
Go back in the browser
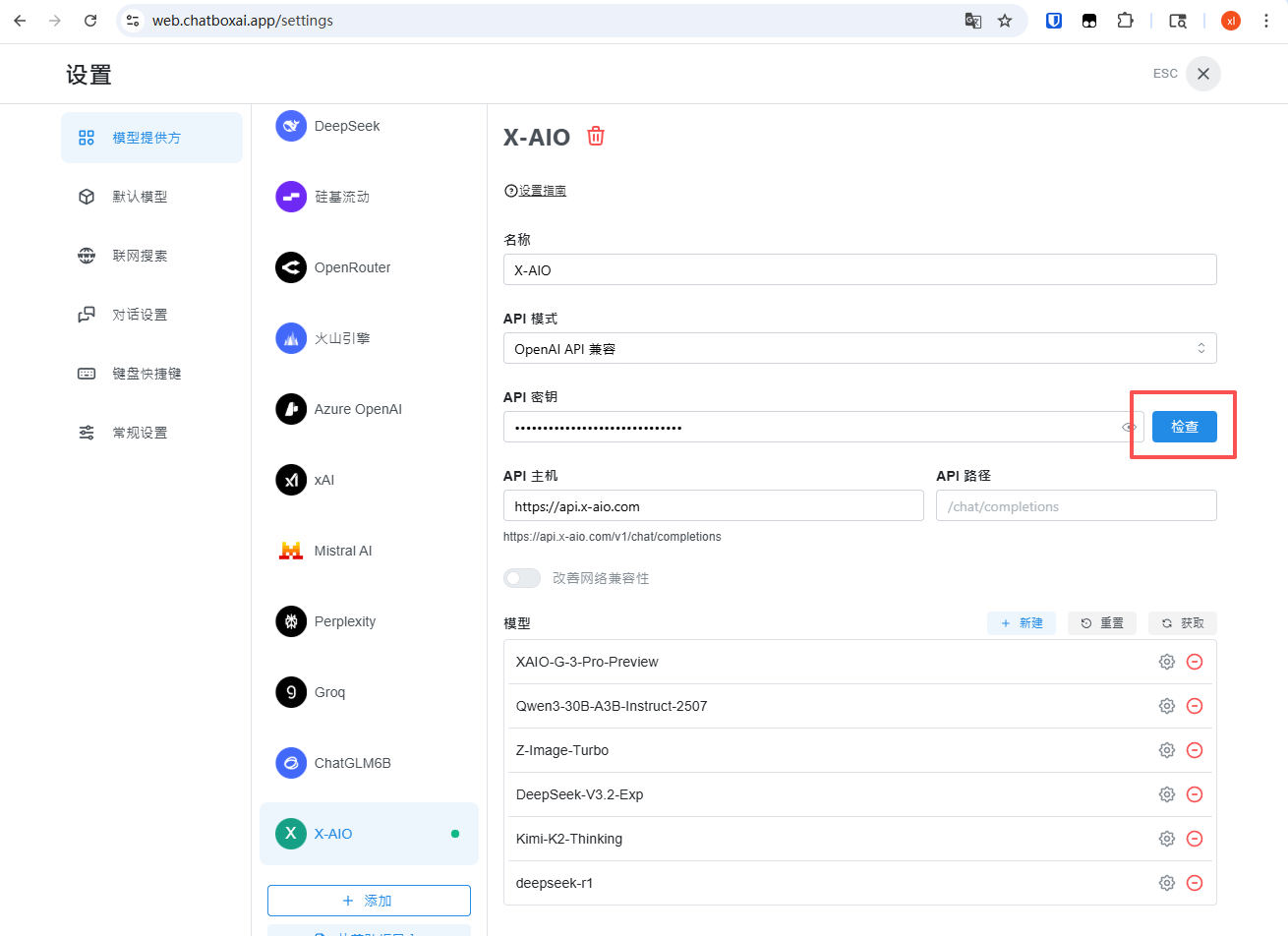pyautogui.click(x=20, y=21)
